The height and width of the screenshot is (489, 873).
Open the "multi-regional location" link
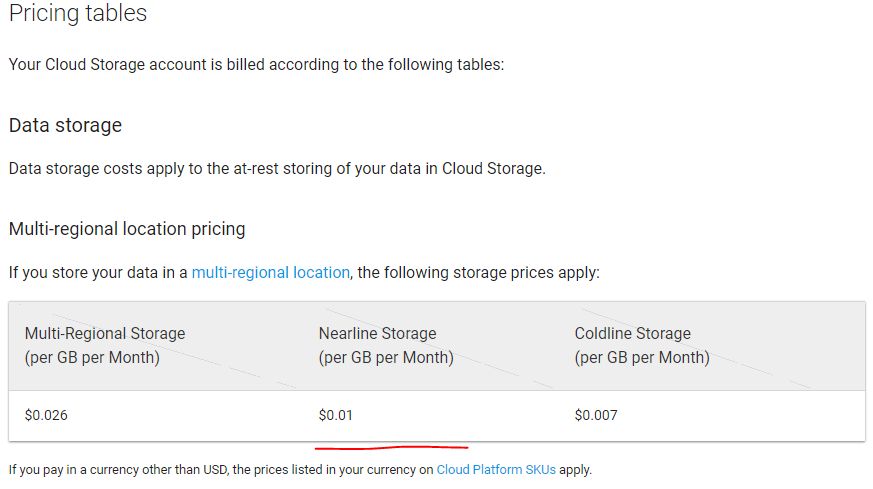(270, 272)
